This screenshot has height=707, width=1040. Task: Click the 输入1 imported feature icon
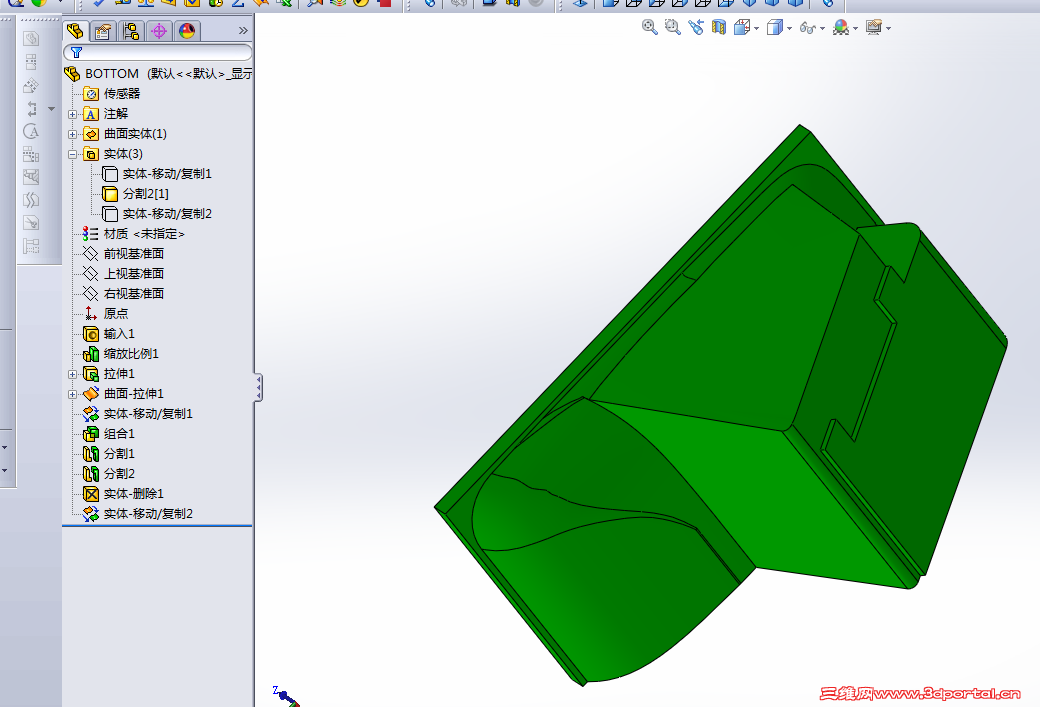pos(91,334)
